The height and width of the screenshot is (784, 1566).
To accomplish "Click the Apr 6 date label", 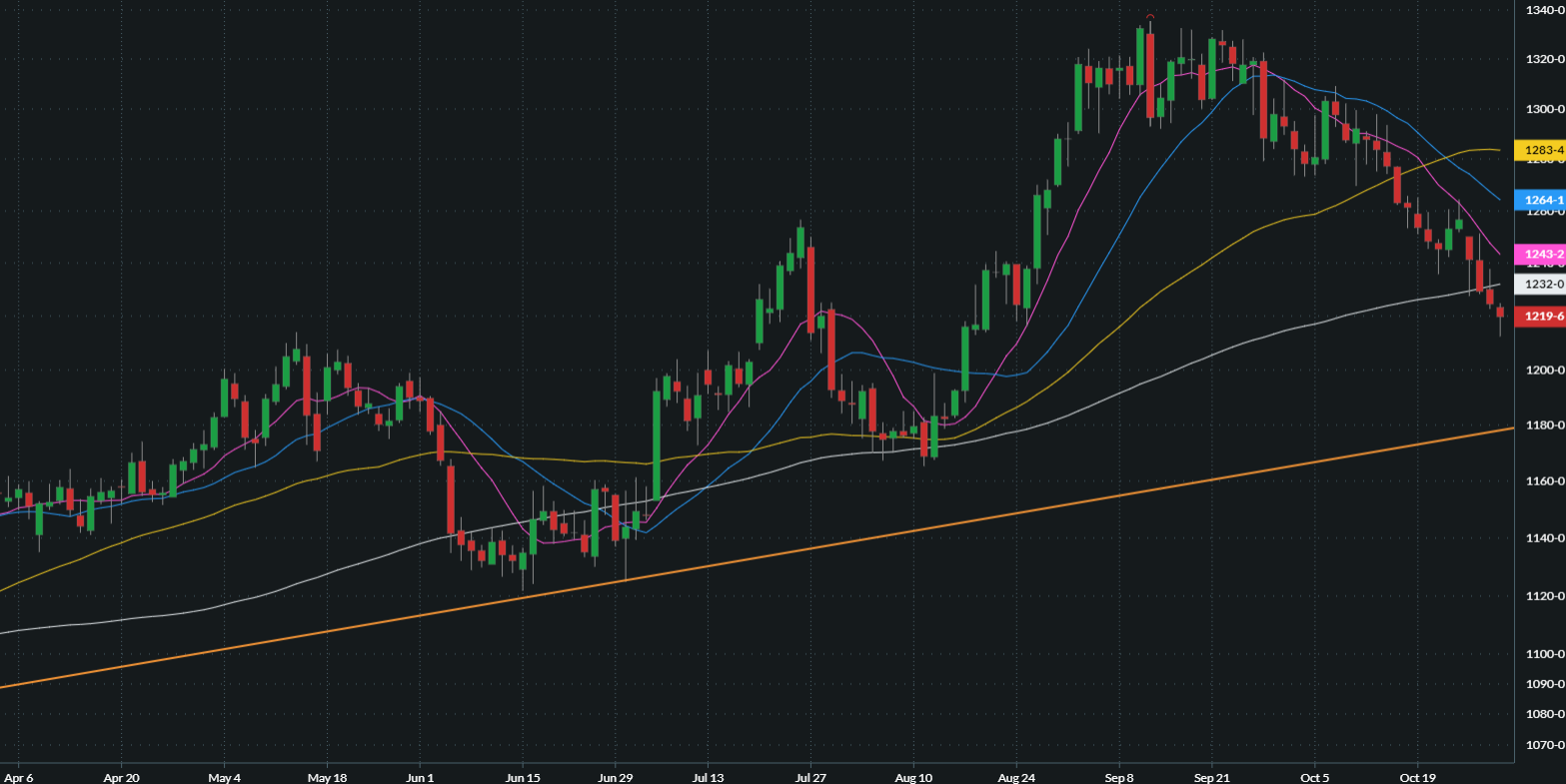I will click(19, 776).
